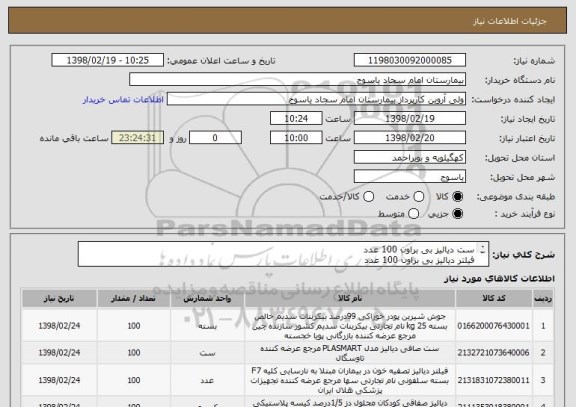Screen dimensions: 576x407
Task: Open اطلاعات تماس خریدار link
Action: point(123,100)
